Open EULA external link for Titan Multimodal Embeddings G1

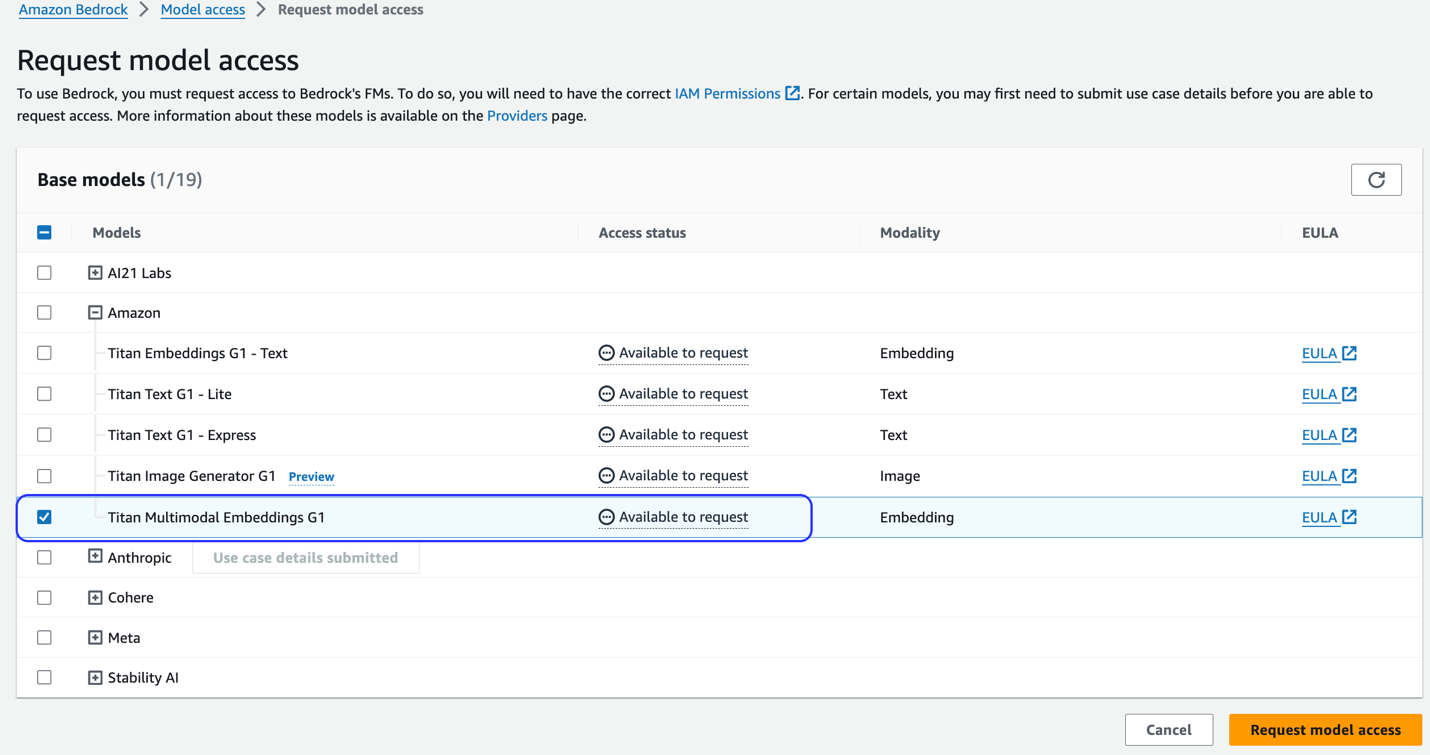[x=1349, y=517]
